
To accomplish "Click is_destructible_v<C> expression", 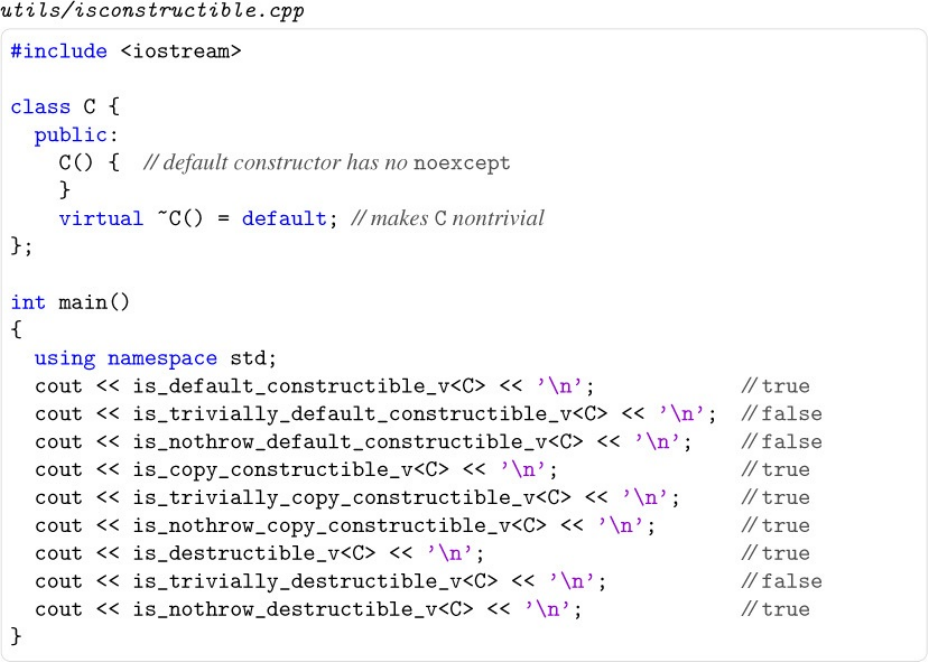I will [x=254, y=553].
